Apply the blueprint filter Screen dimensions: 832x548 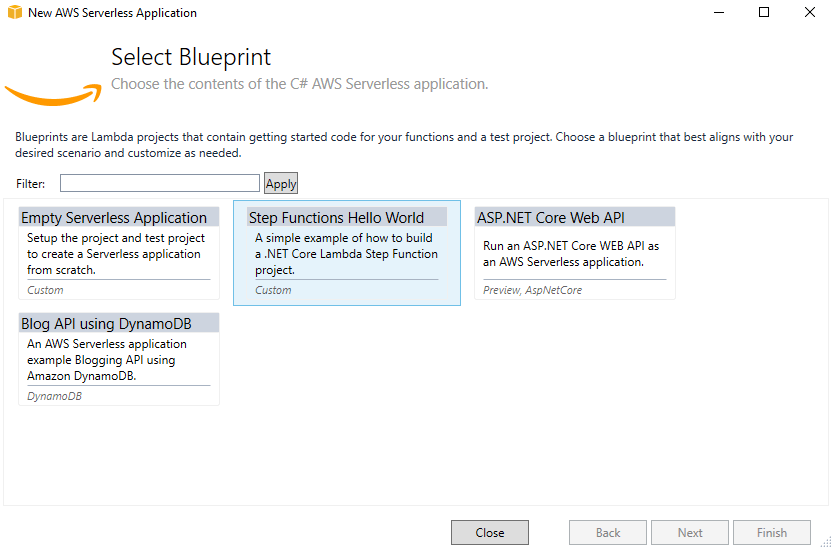point(281,184)
